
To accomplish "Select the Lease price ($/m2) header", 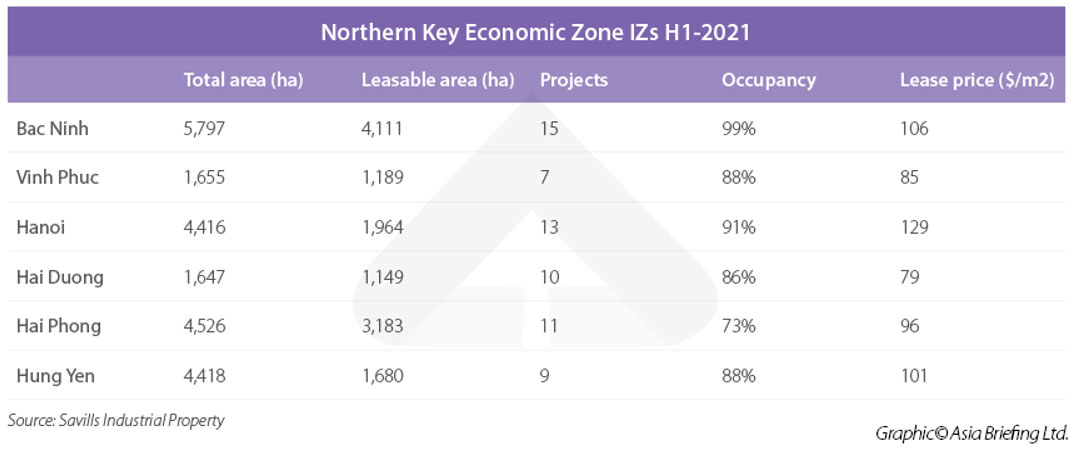I will pyautogui.click(x=977, y=80).
